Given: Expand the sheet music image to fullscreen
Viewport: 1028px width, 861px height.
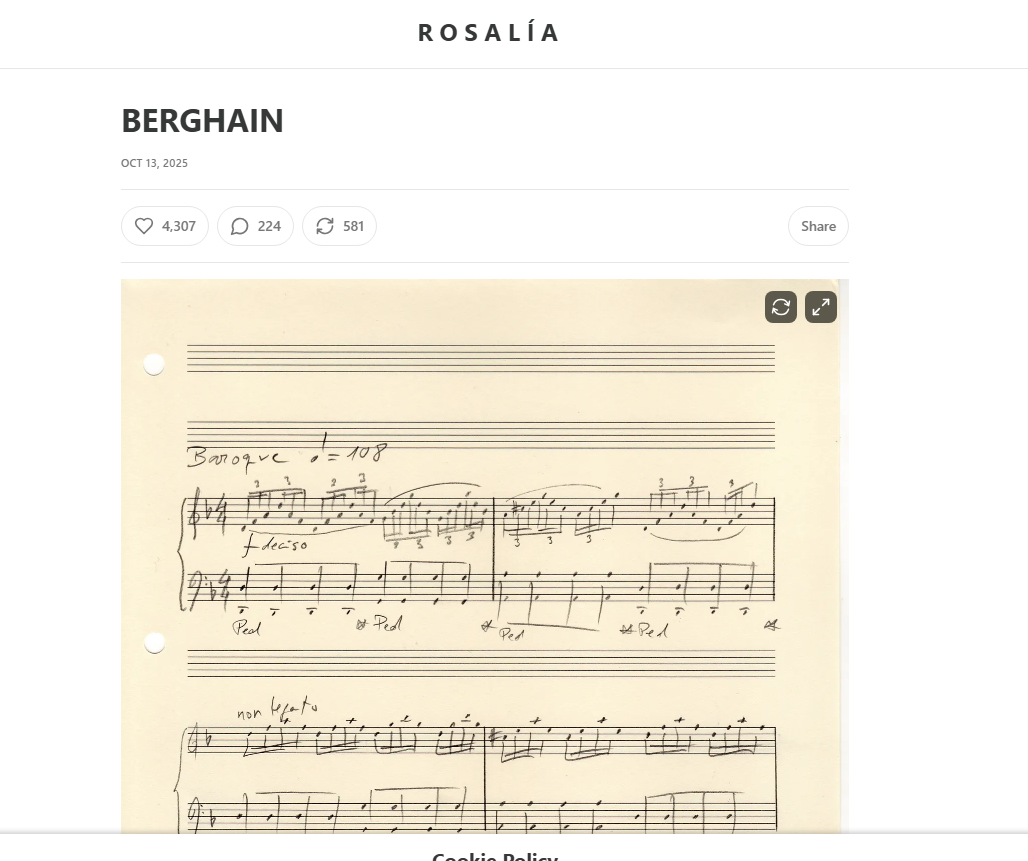Looking at the screenshot, I should (821, 307).
